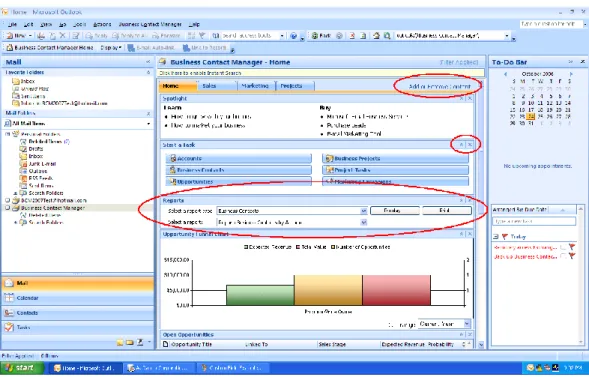The width and height of the screenshot is (589, 377).
Task: Go to next month in To-Do Bar calendar
Action: coord(571,74)
